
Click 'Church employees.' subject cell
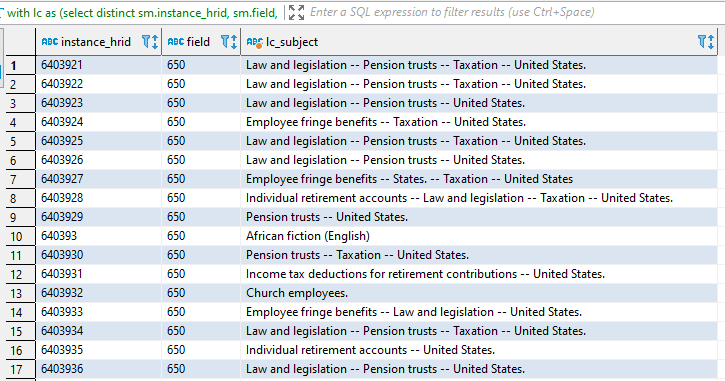pyautogui.click(x=479, y=293)
